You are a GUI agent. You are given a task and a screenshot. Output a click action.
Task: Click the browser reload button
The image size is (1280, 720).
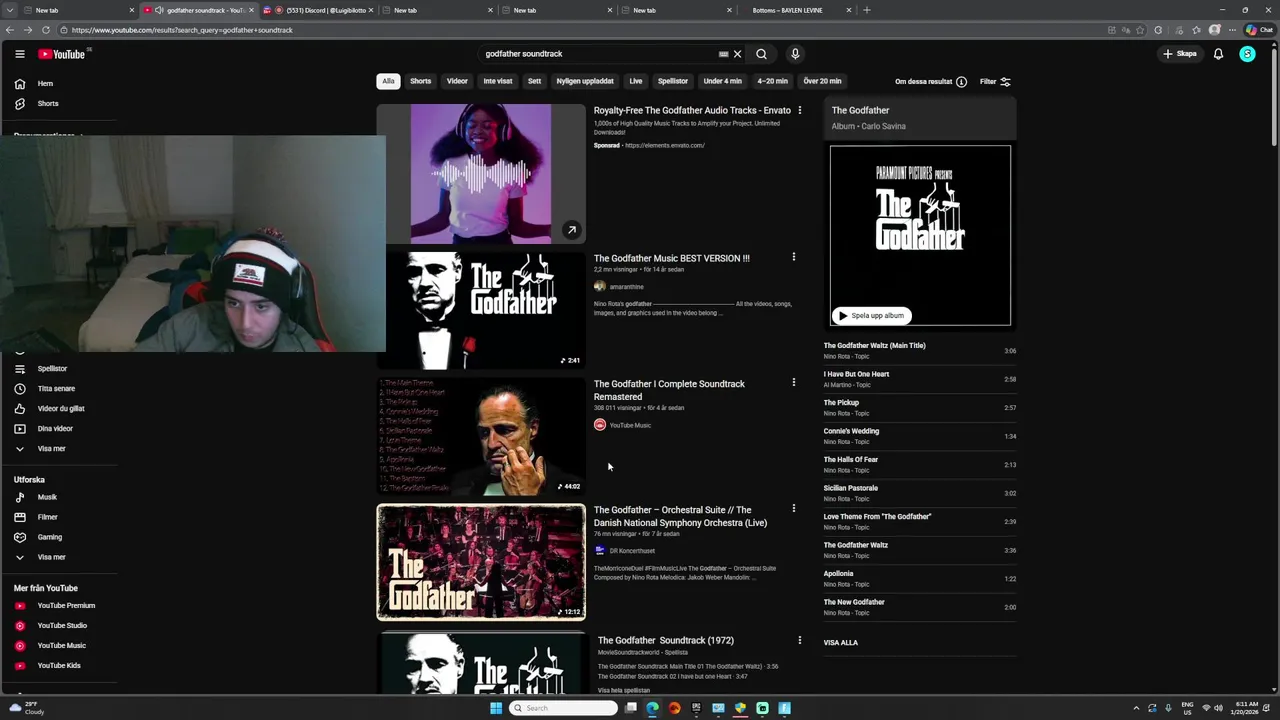pyautogui.click(x=45, y=30)
